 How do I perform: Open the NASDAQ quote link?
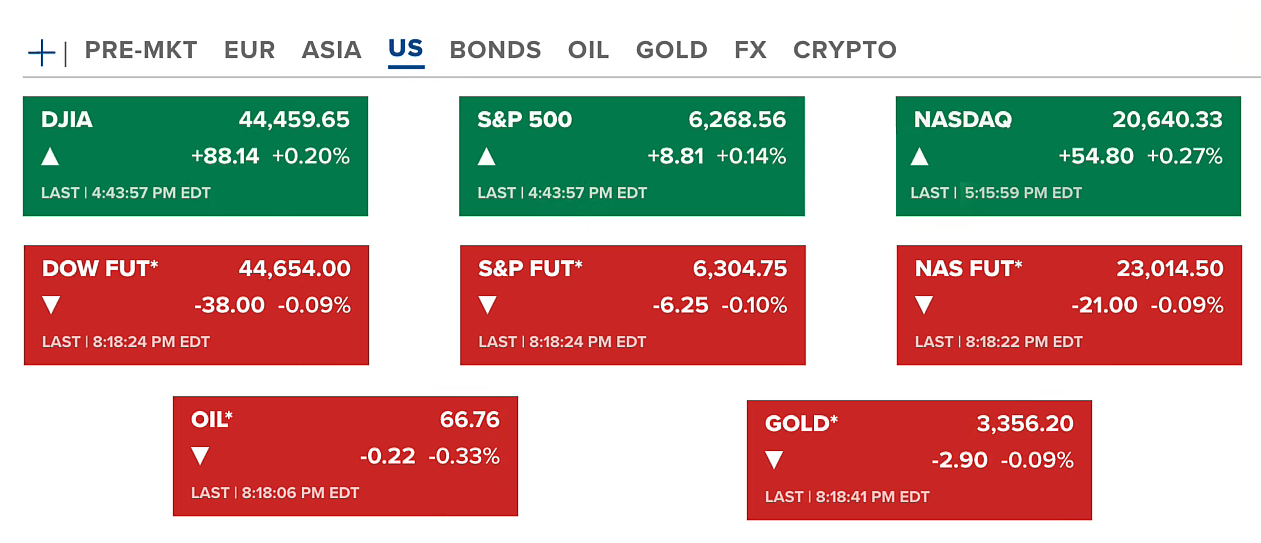tap(962, 120)
